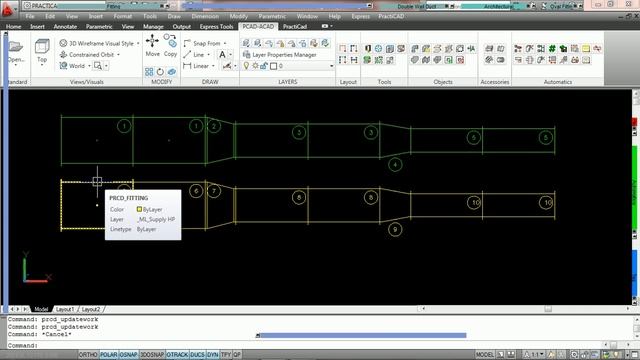The width and height of the screenshot is (640, 360).
Task: Open the Express Tools ribbon tab
Action: click(216, 27)
